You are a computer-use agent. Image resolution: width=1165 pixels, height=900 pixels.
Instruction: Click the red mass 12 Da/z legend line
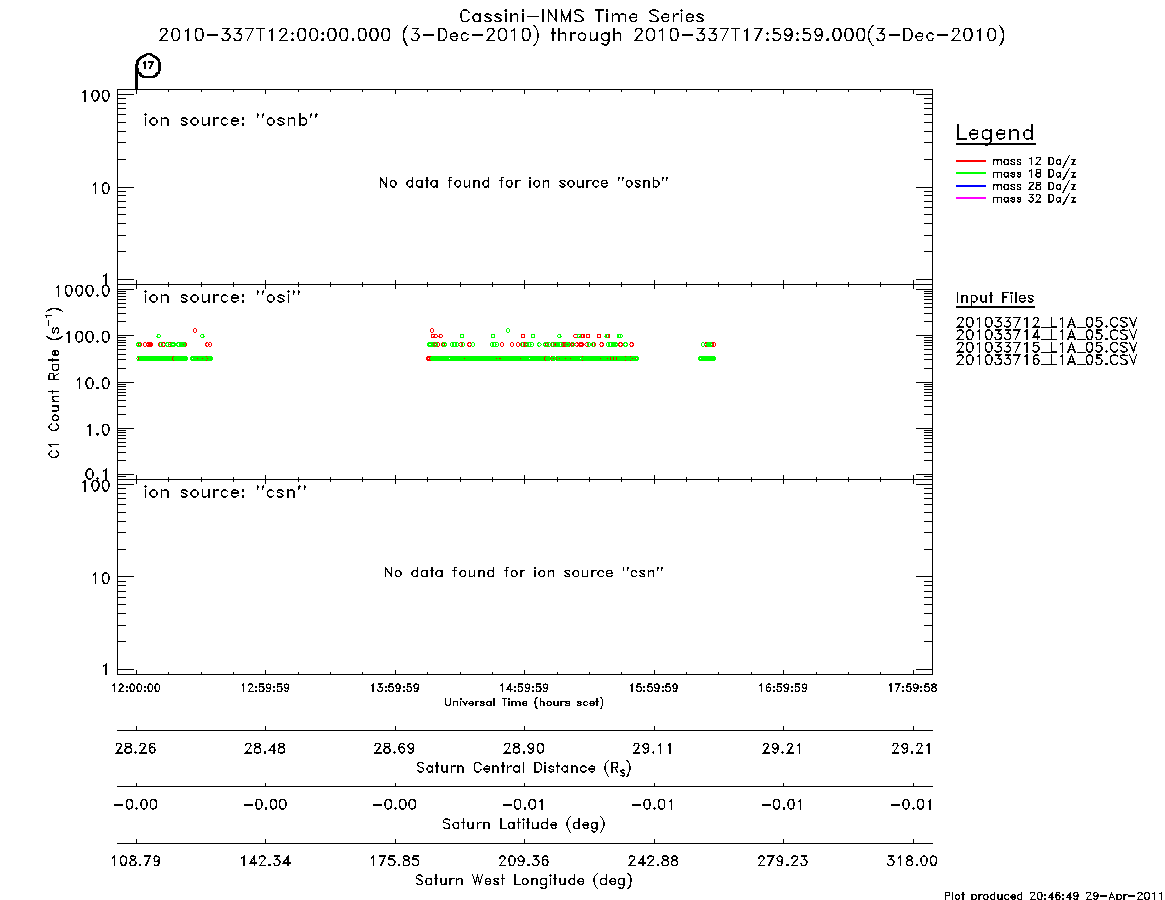pos(970,161)
